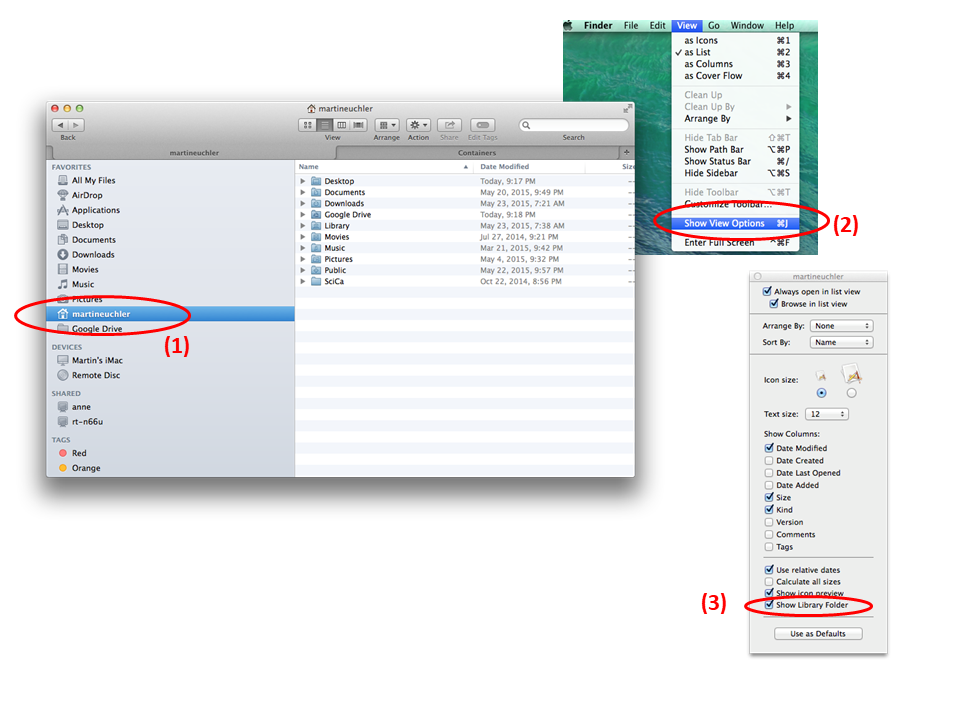The image size is (960, 720).
Task: Switch to icon view in Finder toolbar
Action: (x=308, y=125)
